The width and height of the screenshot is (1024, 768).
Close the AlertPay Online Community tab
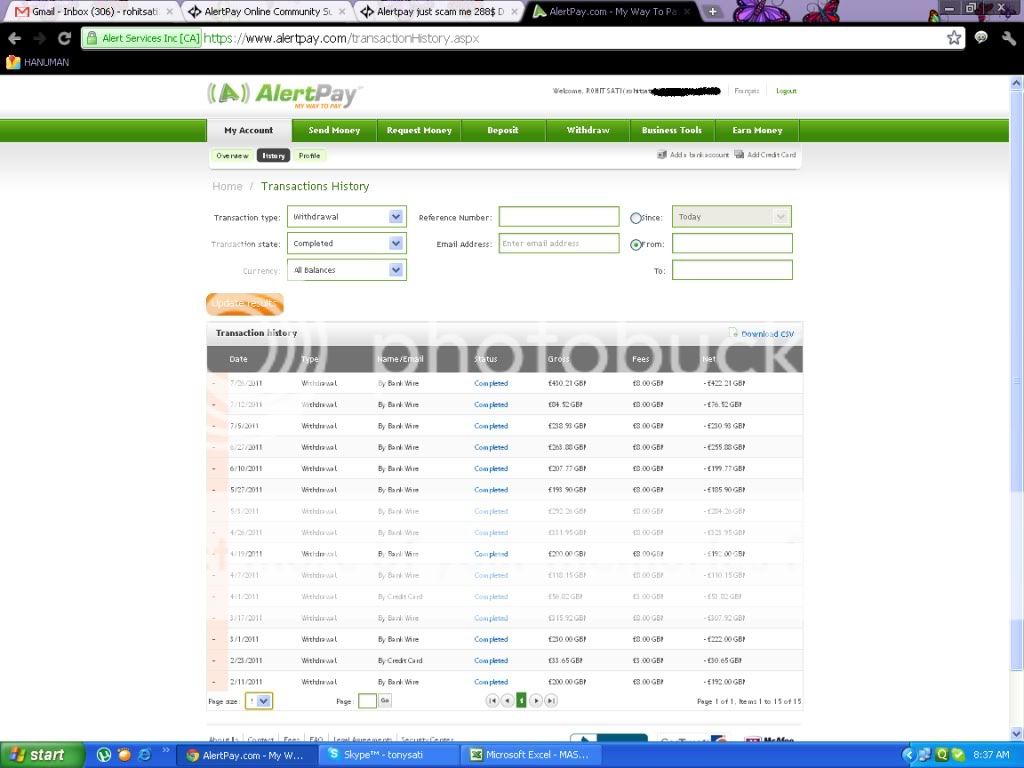(342, 12)
